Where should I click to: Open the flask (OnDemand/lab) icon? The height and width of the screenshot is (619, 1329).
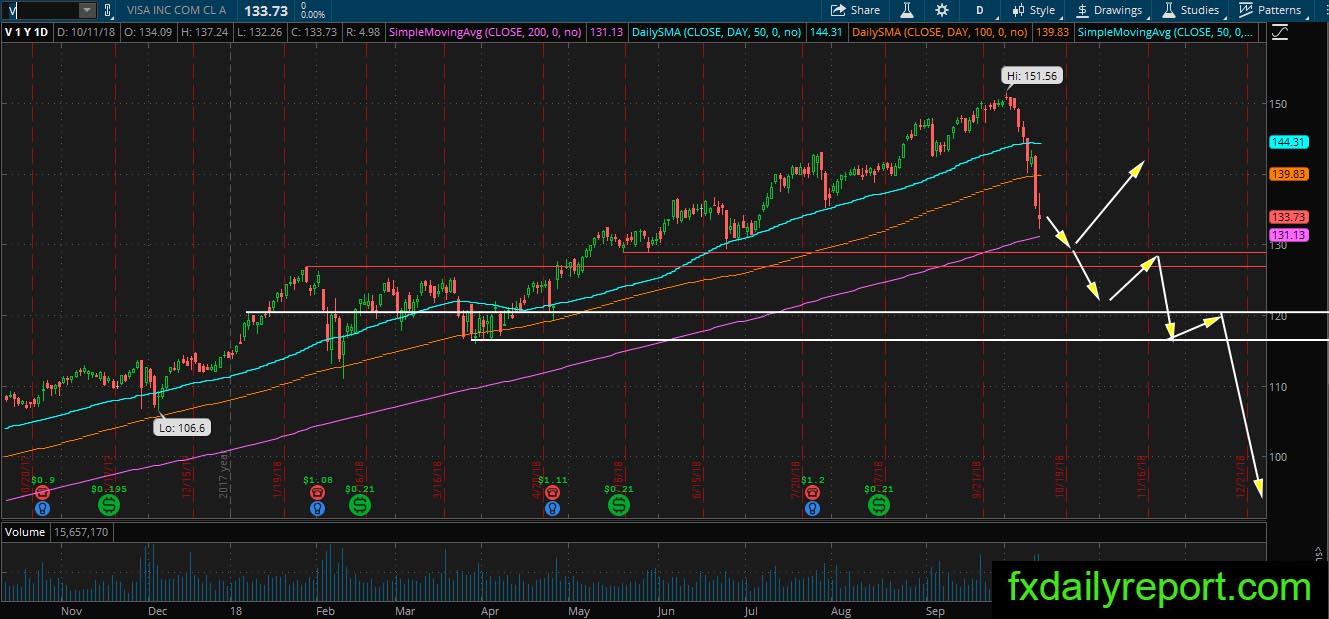click(x=908, y=10)
